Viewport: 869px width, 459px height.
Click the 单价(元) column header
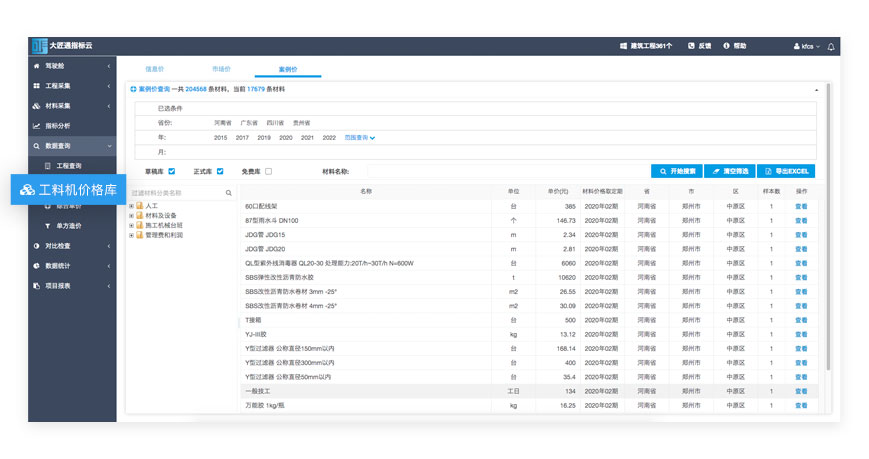558,191
